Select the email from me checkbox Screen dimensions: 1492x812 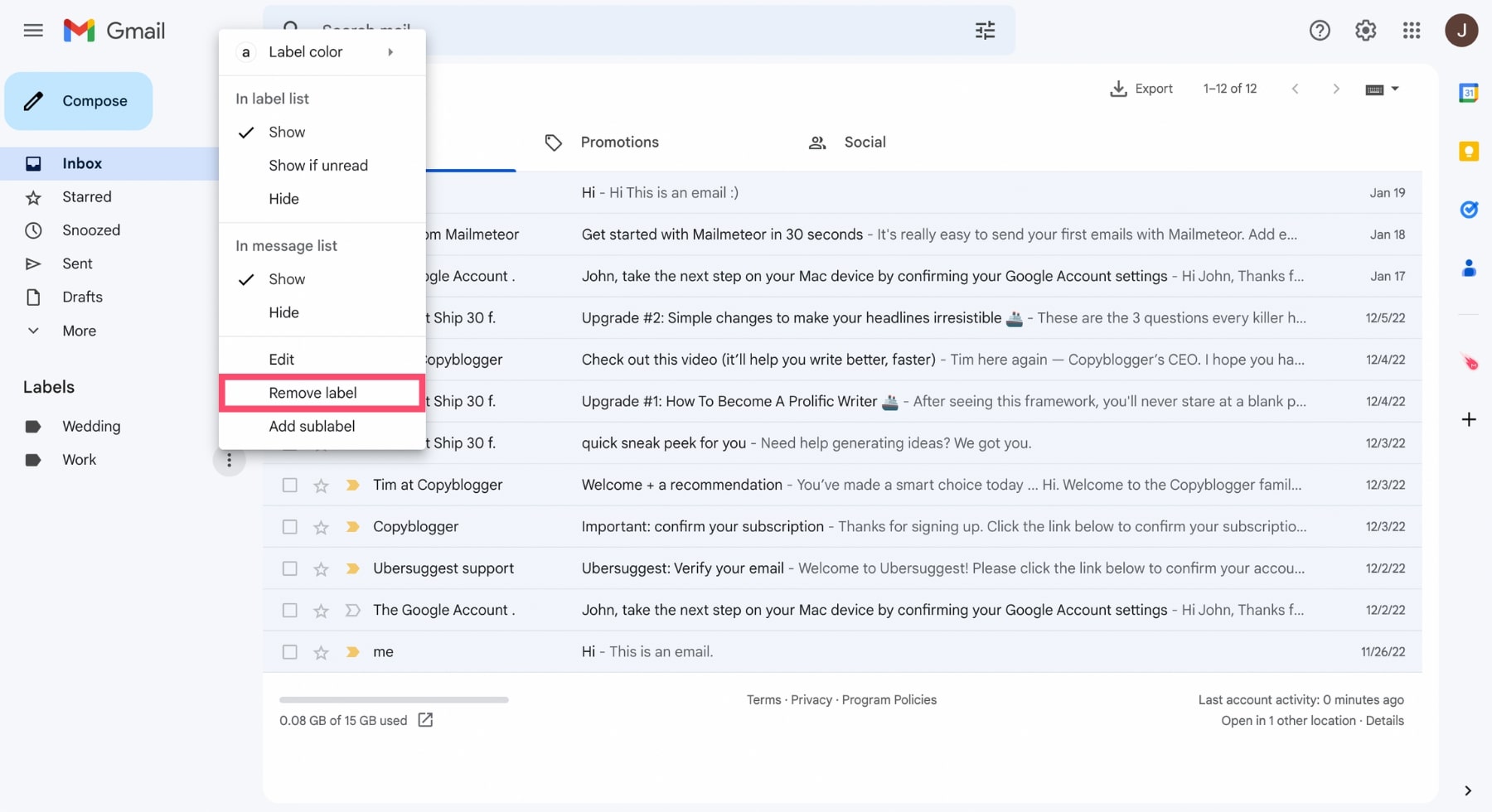[x=289, y=652]
